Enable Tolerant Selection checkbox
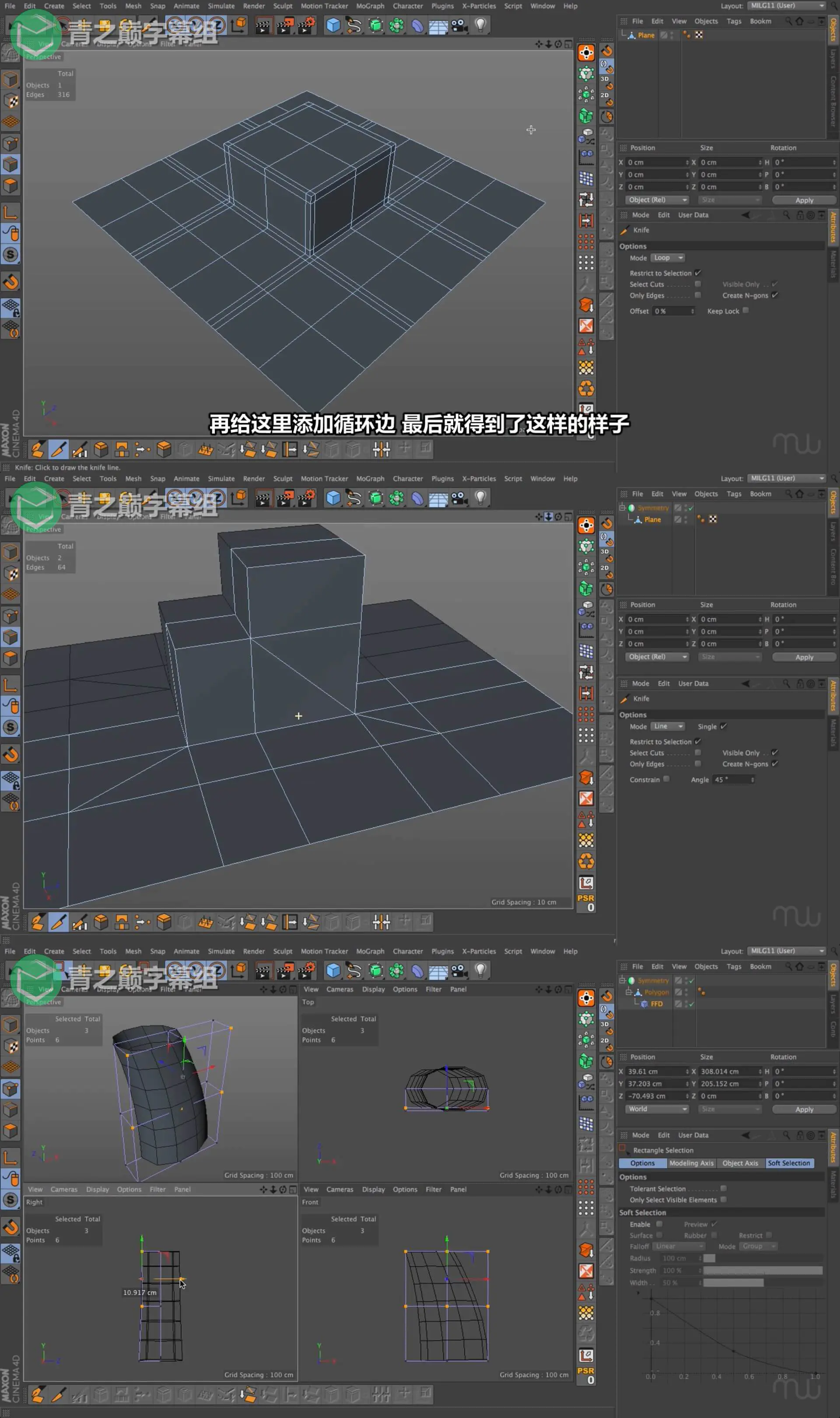840x1418 pixels. tap(723, 1189)
